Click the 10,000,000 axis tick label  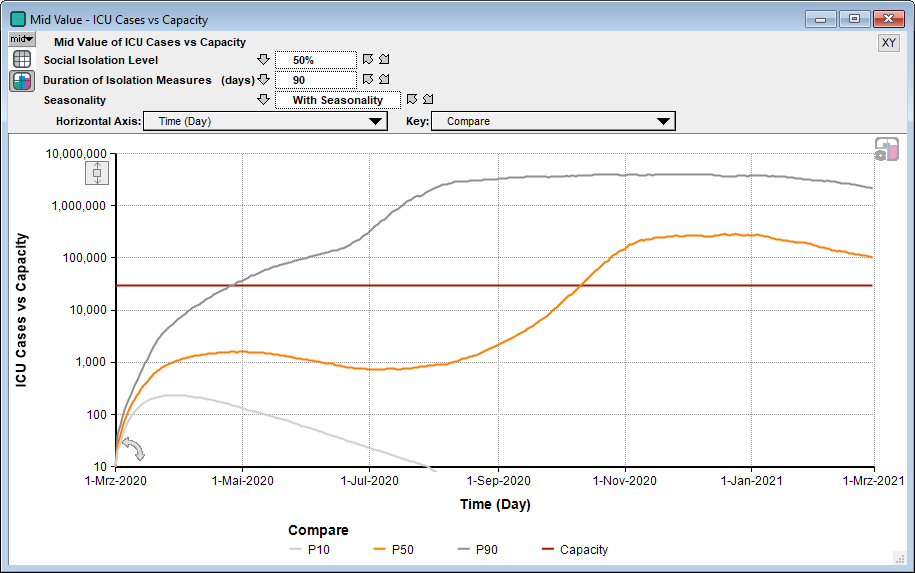76,154
